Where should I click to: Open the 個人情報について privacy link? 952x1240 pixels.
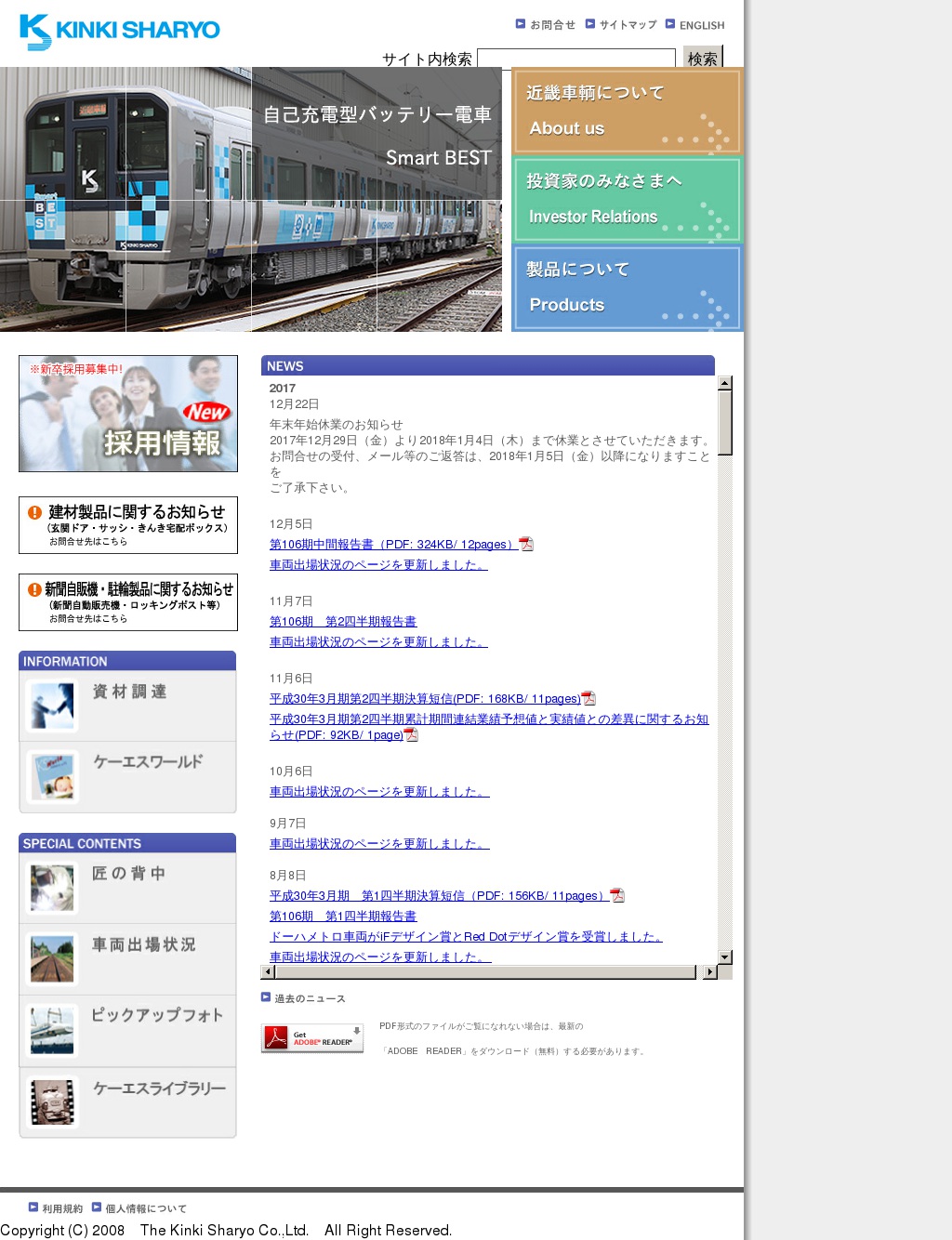pos(146,1208)
